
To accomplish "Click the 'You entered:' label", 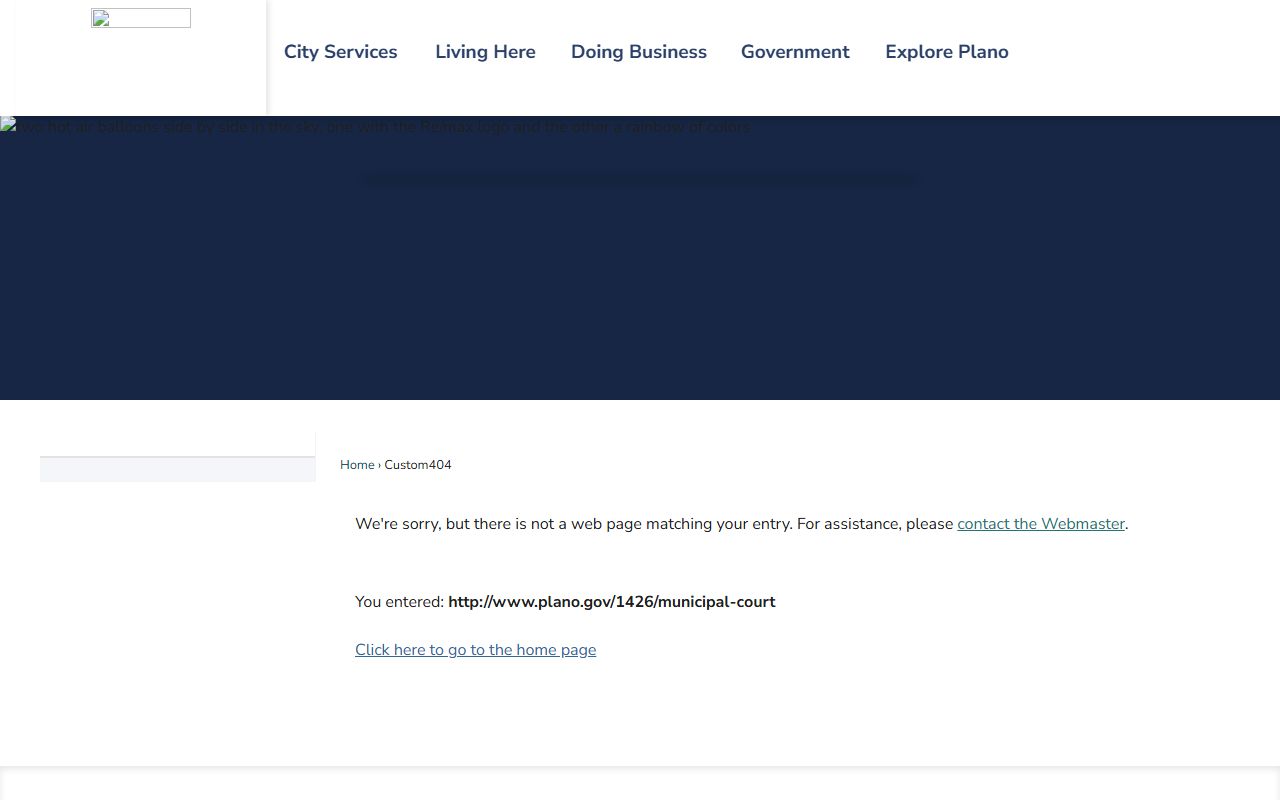I will pyautogui.click(x=399, y=602).
